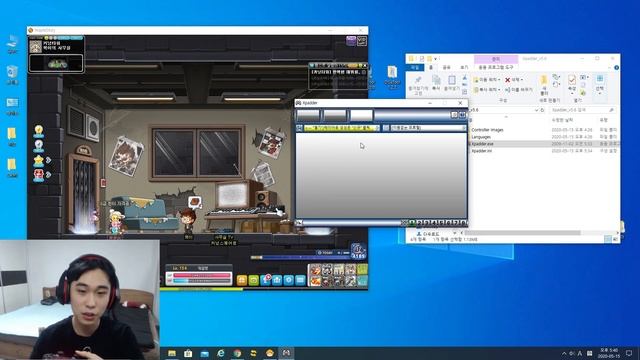Image resolution: width=640 pixels, height=360 pixels.
Task: Click the round level badge near experience bar
Action: pyautogui.click(x=358, y=251)
